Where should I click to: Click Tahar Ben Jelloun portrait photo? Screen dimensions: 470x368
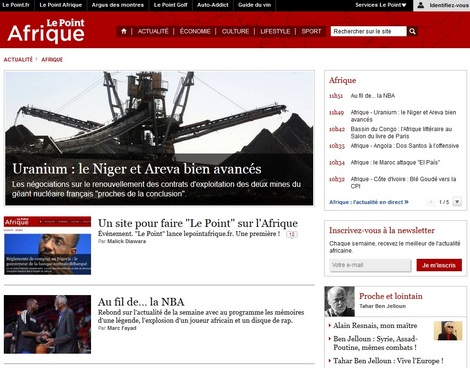pos(340,301)
